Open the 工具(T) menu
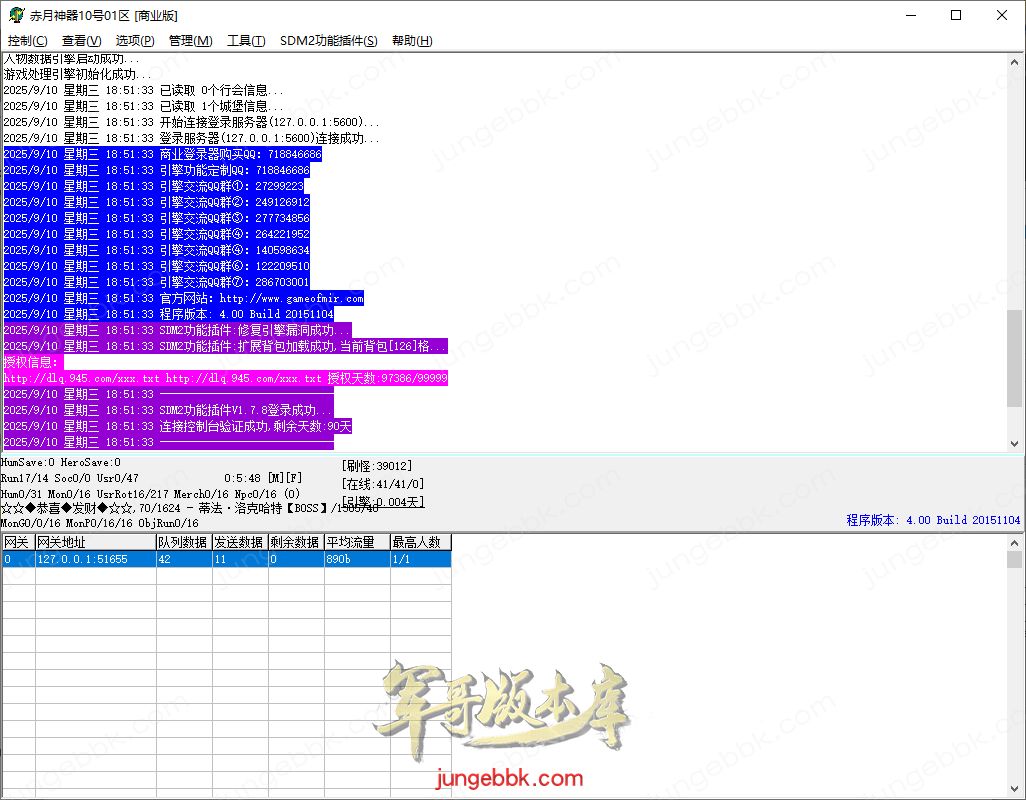 [x=246, y=41]
